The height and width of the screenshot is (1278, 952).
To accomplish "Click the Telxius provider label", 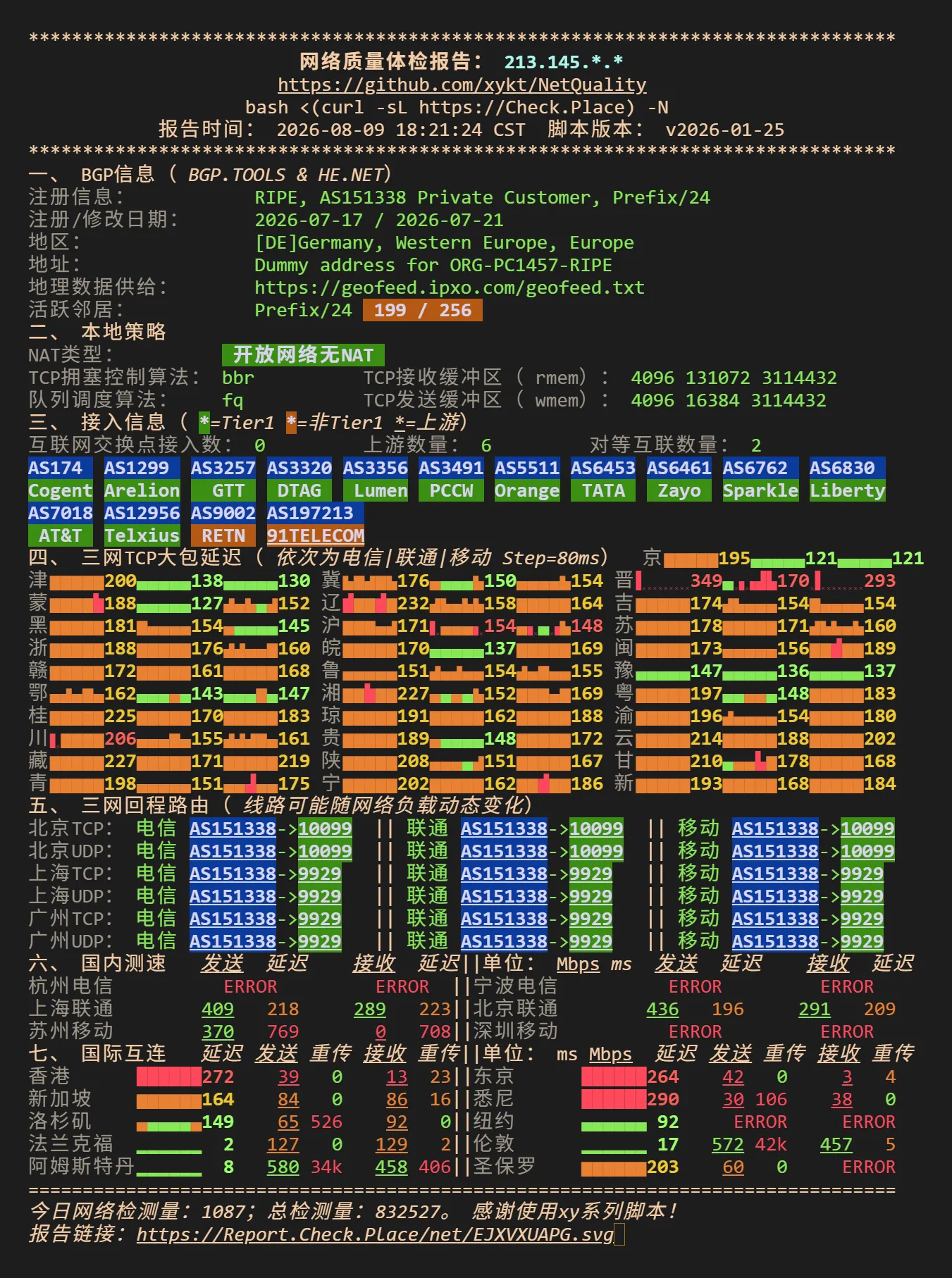I will pos(142,535).
